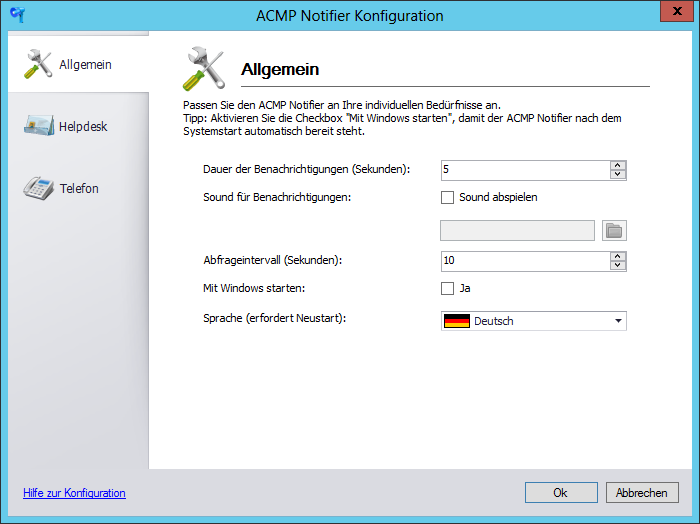700x524 pixels.
Task: Click the Allgemein section heading
Action: point(280,70)
